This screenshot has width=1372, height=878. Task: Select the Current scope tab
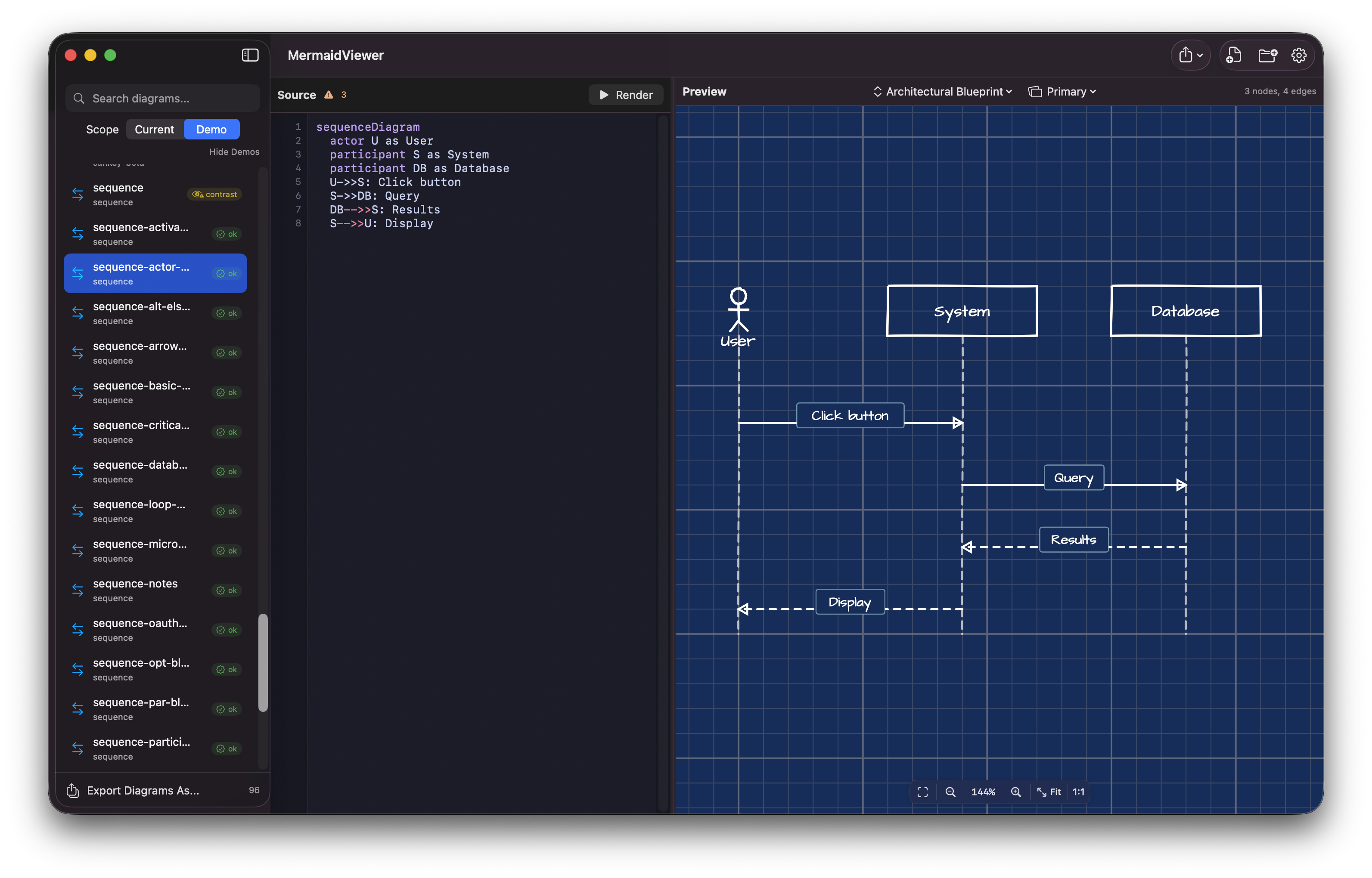point(154,130)
